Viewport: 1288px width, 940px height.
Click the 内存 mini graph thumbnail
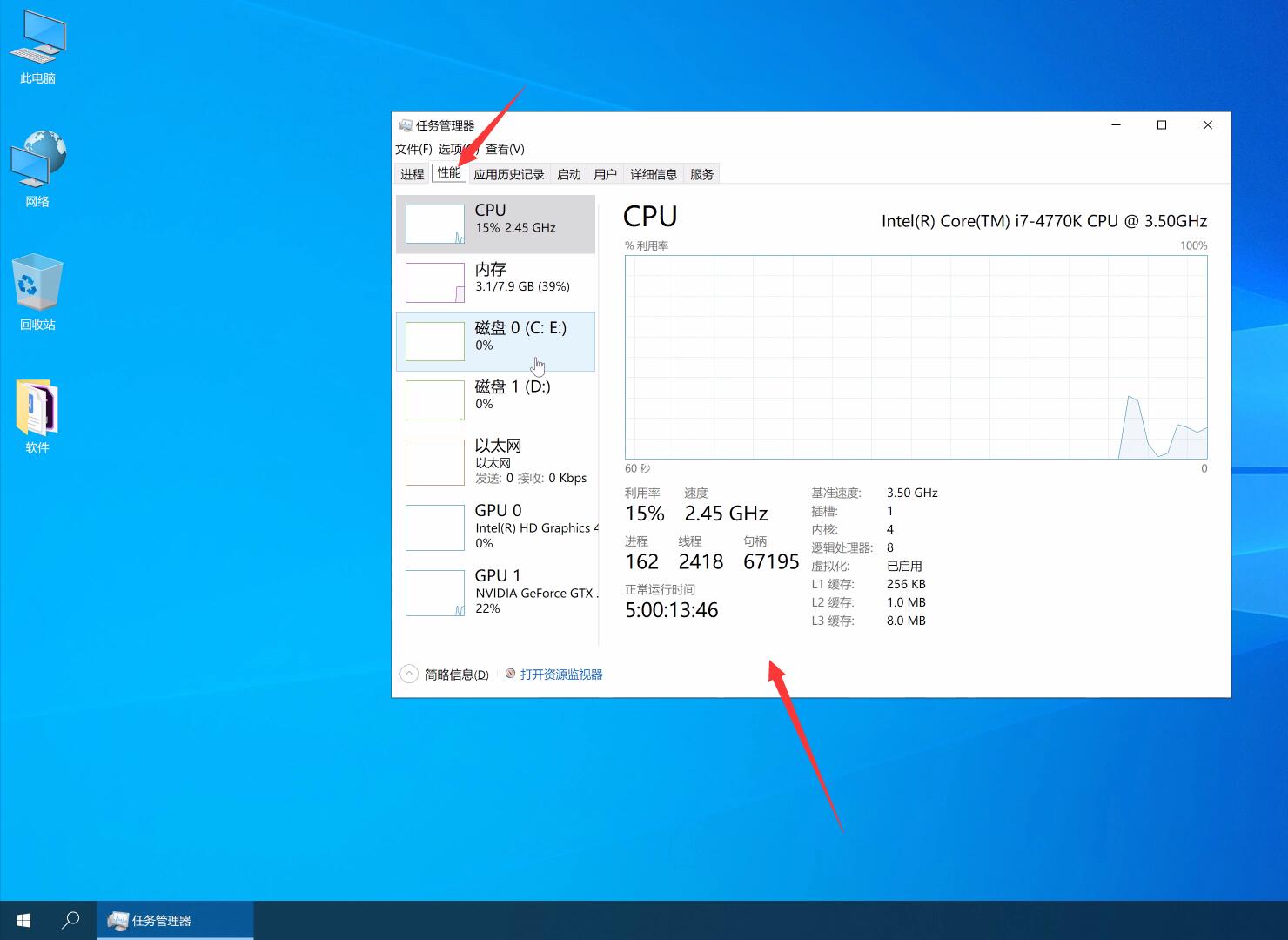click(x=435, y=283)
